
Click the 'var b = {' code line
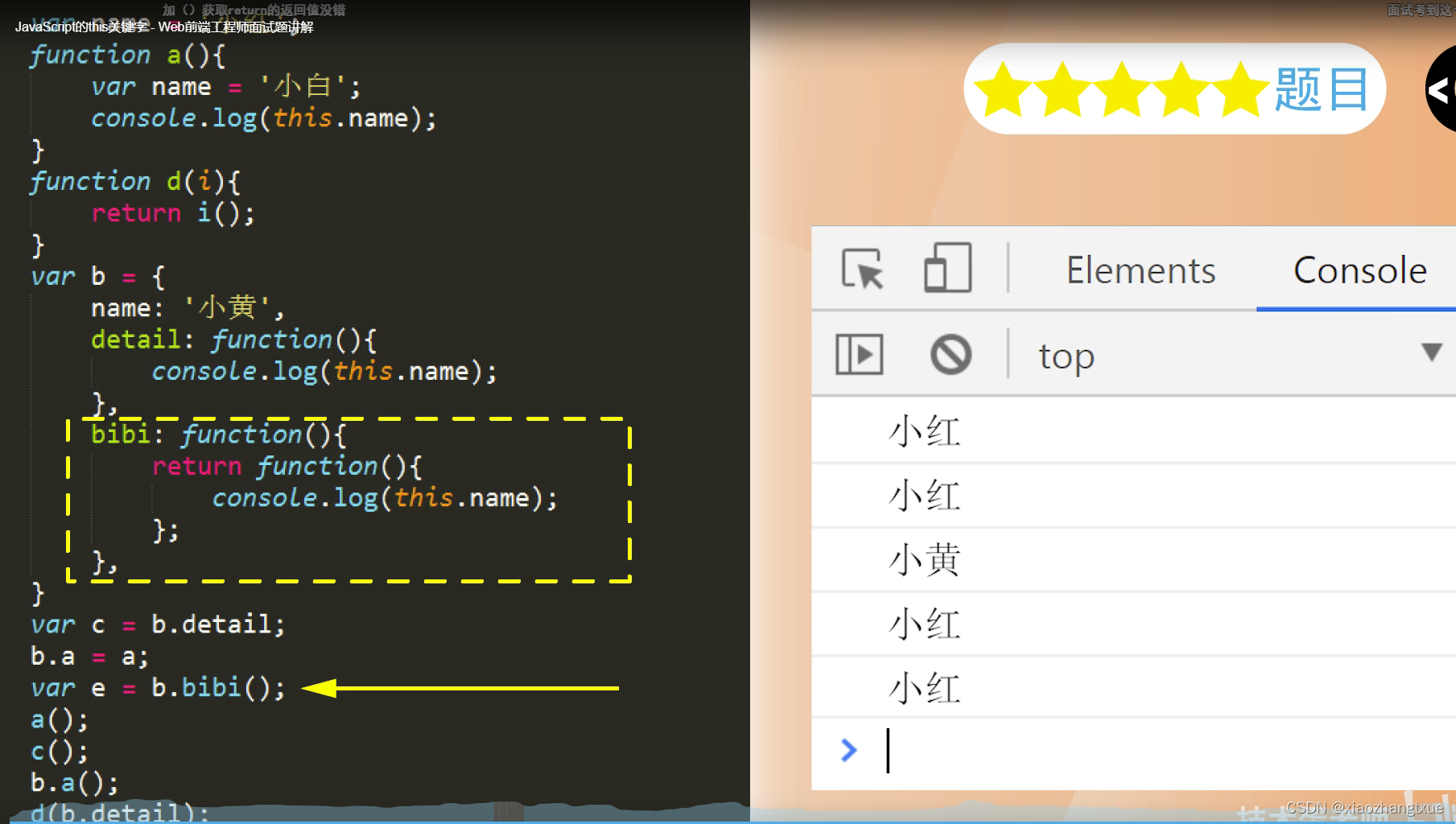coord(97,276)
